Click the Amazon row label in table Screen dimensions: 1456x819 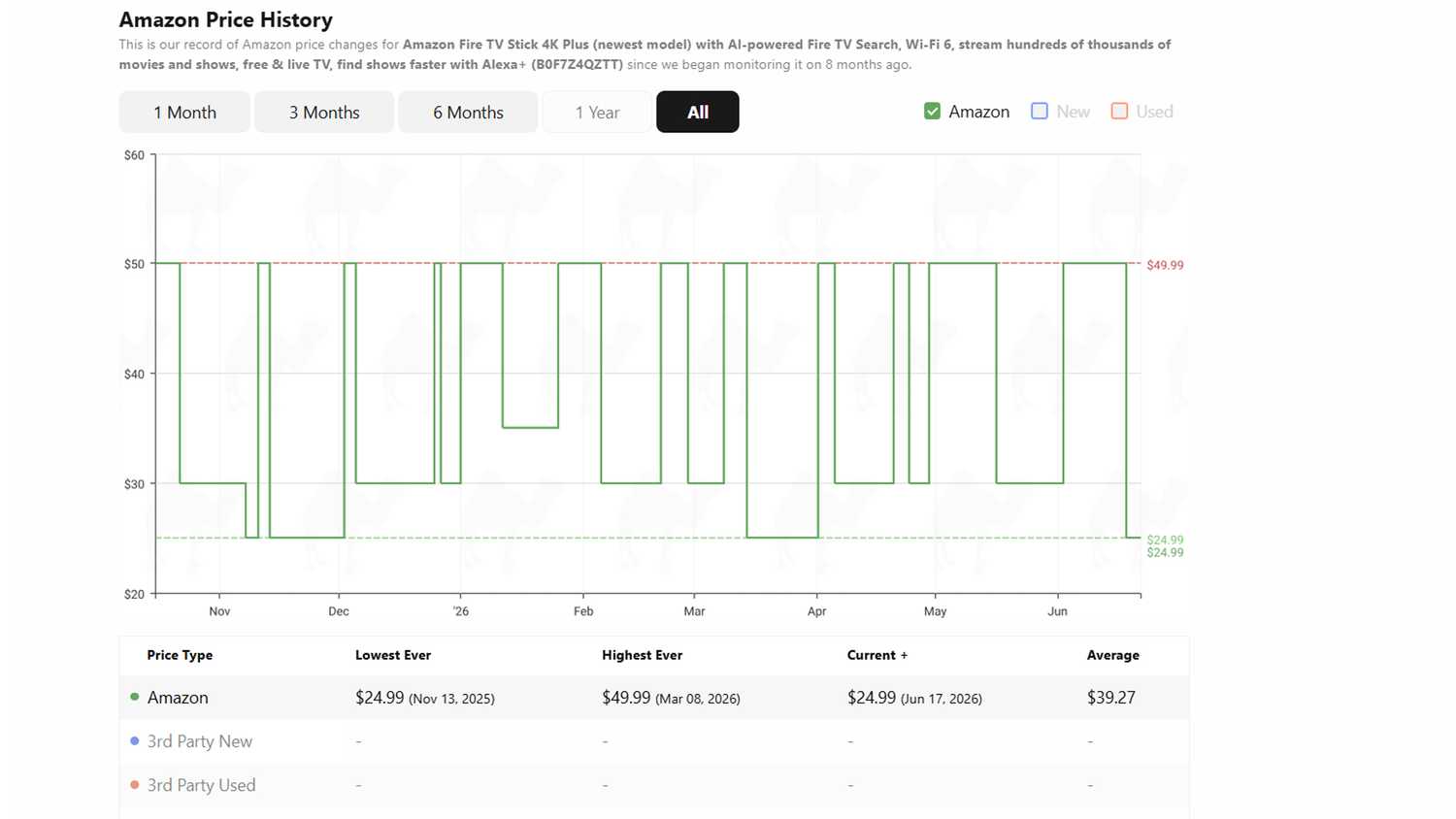coord(178,698)
